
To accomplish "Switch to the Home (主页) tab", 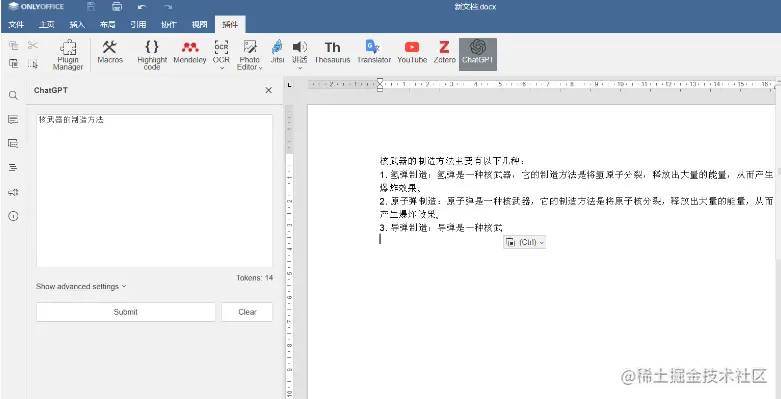I will [47, 24].
